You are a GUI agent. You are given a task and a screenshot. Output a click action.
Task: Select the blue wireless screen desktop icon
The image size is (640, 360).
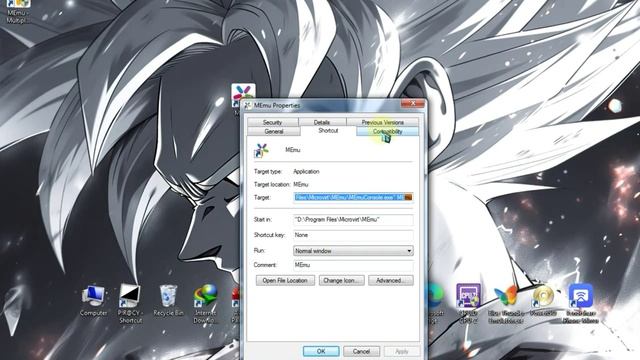[x=580, y=303]
